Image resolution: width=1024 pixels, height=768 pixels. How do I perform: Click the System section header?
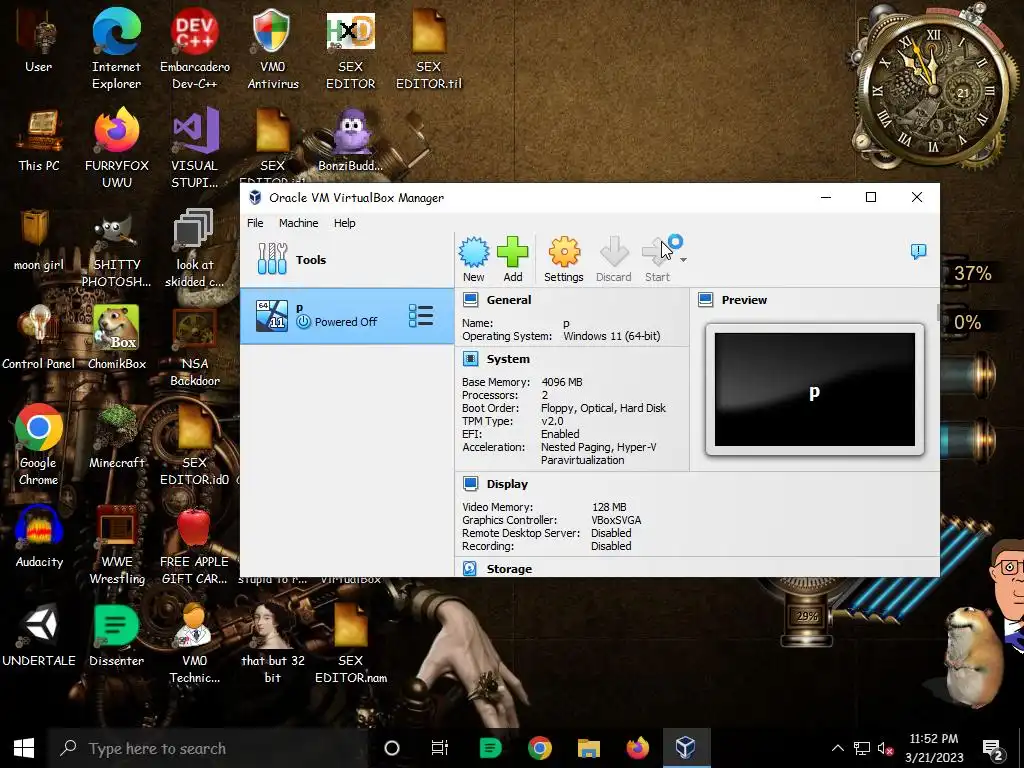(x=508, y=359)
